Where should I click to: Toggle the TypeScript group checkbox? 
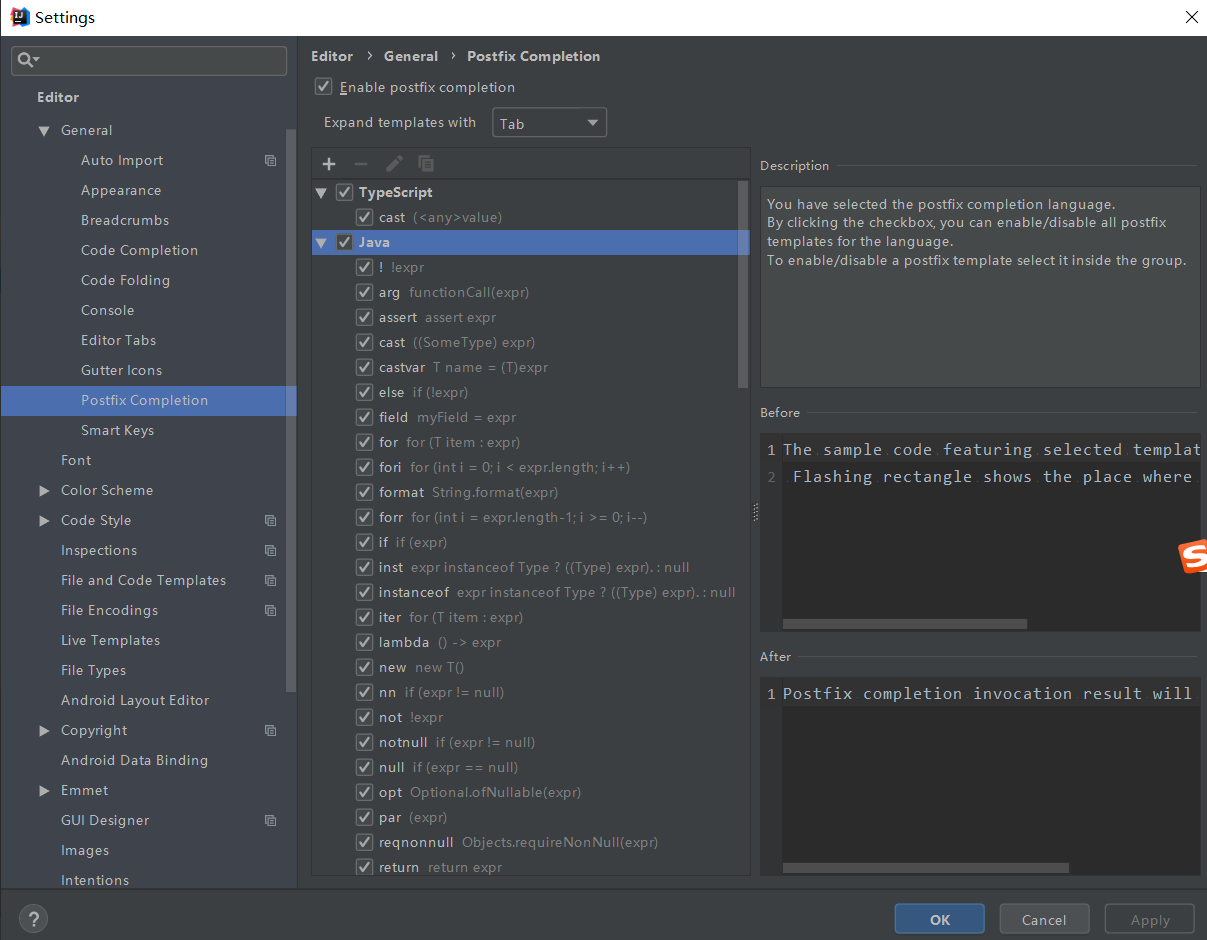344,192
